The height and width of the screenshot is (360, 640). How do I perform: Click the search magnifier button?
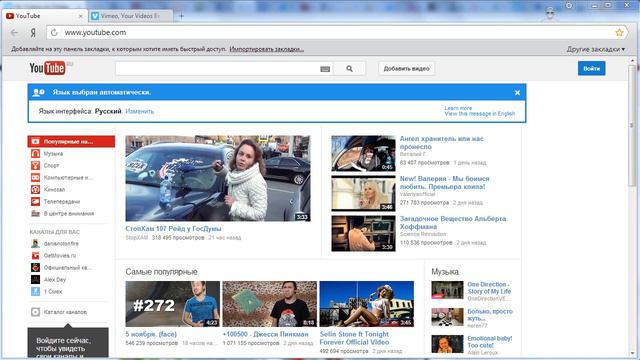349,69
